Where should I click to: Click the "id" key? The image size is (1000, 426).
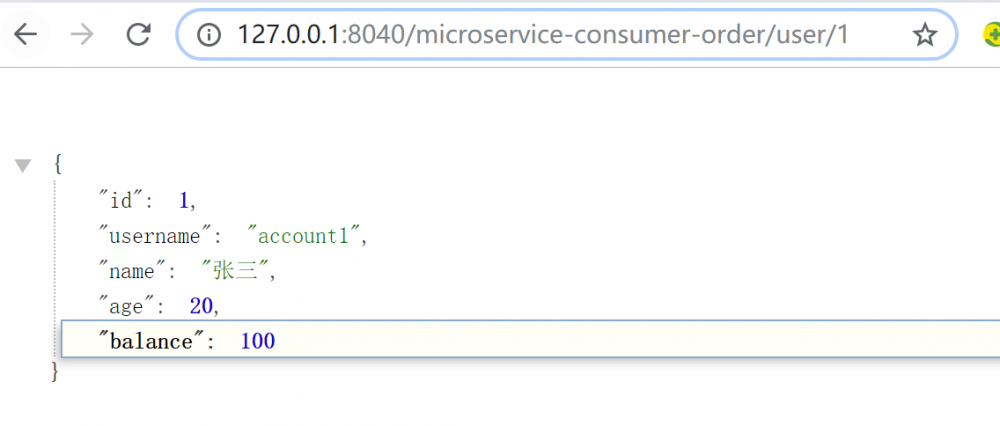121,201
